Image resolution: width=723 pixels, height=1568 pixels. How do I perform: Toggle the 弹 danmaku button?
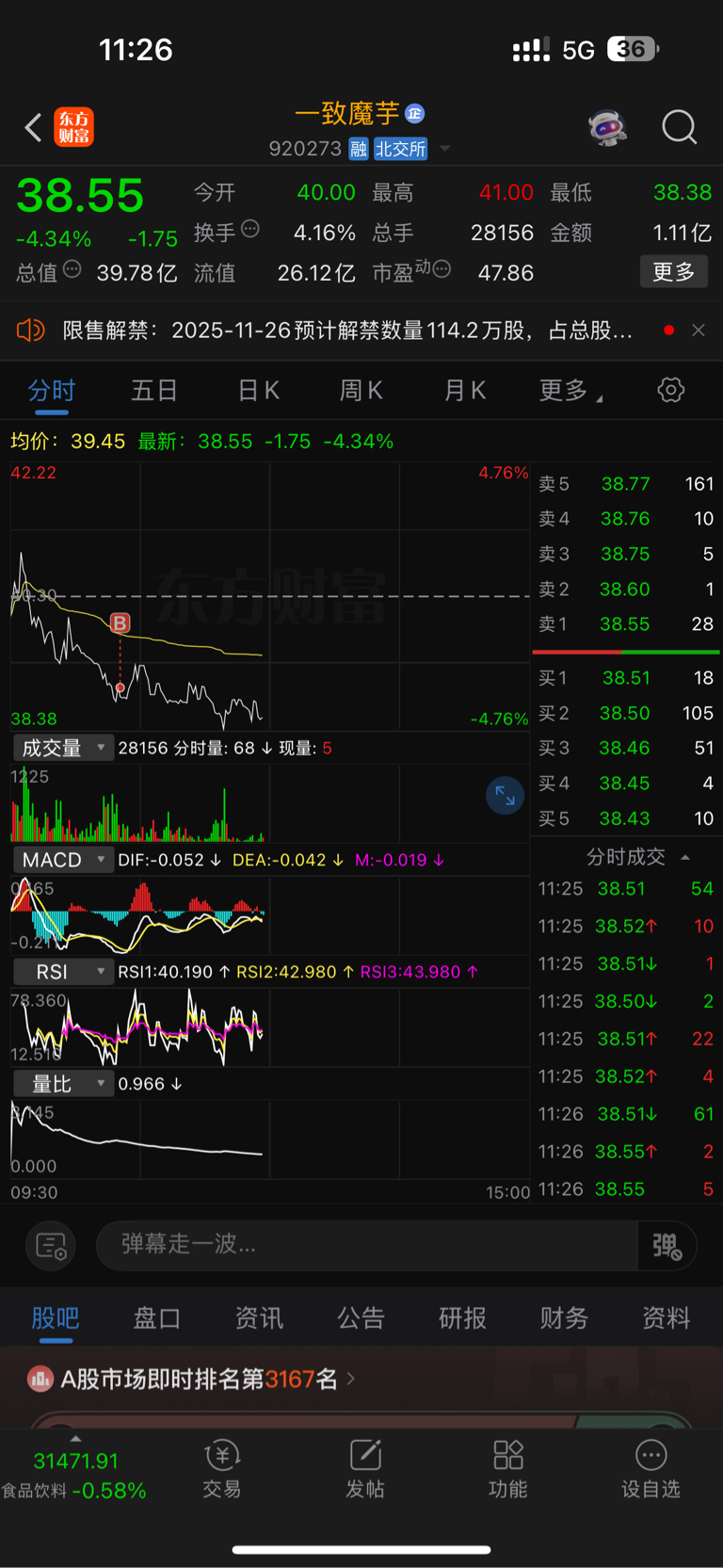pos(667,1245)
